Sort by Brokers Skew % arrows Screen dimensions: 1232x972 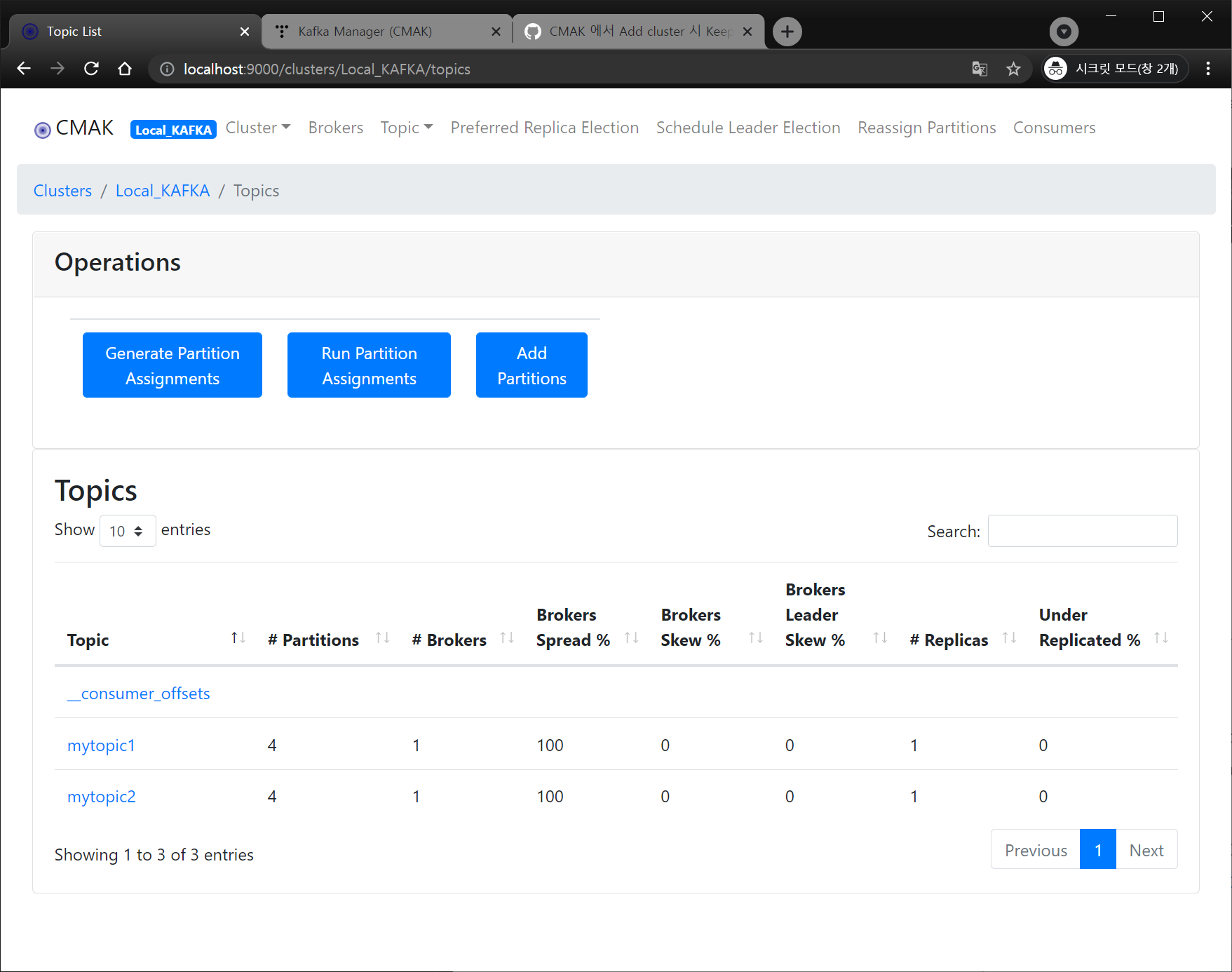point(756,637)
